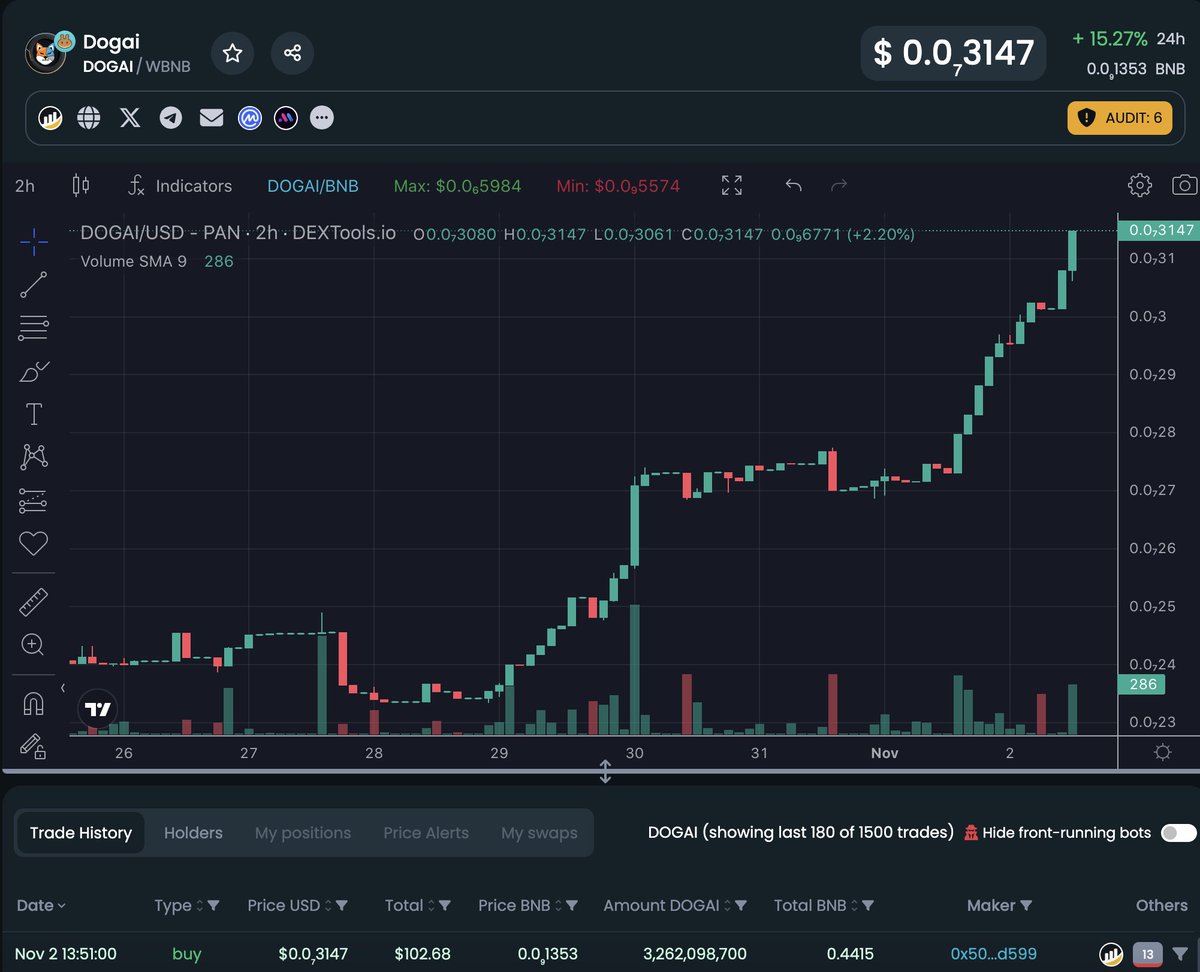Image resolution: width=1200 pixels, height=972 pixels.
Task: Open the Trade History tab
Action: [x=81, y=833]
